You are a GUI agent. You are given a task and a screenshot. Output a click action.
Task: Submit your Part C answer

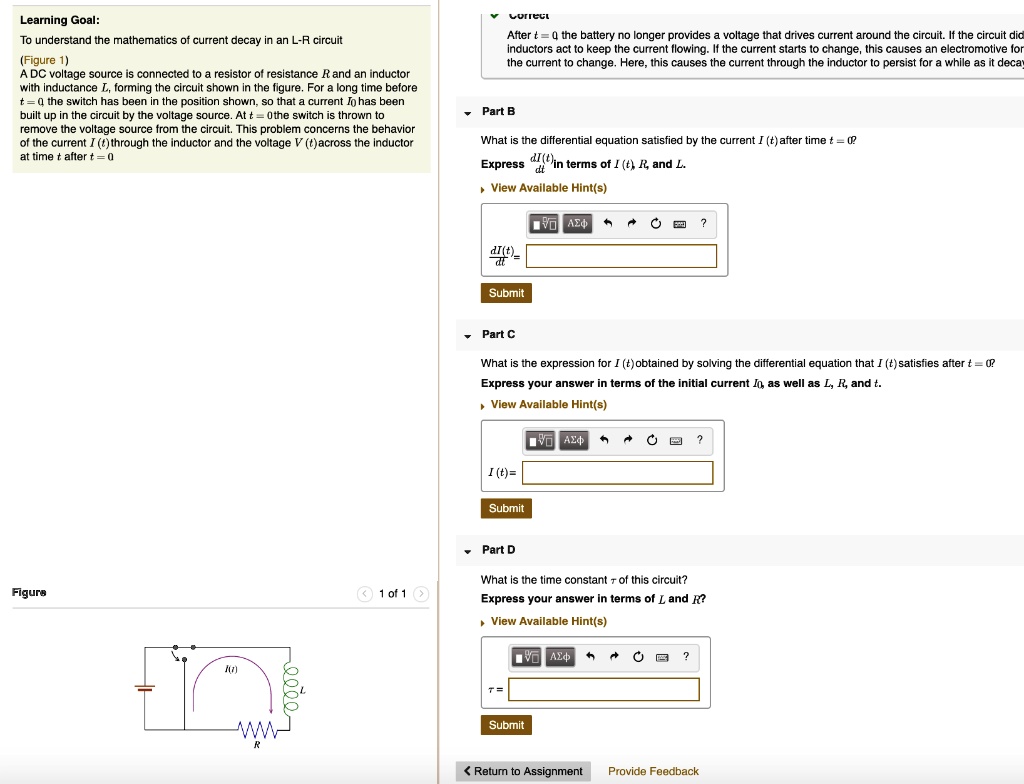(x=506, y=508)
